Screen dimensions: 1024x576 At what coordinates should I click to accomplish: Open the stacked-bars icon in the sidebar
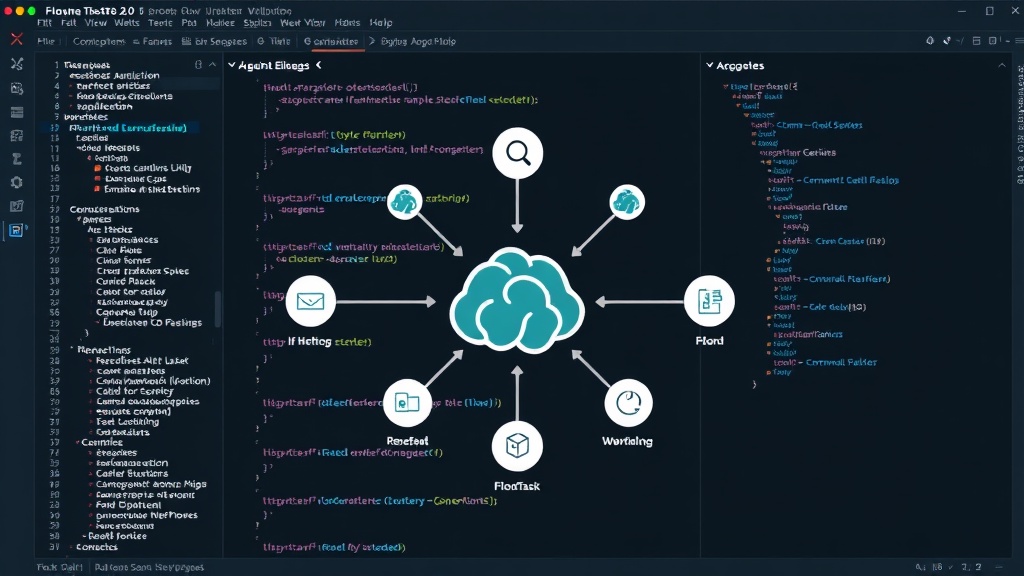(17, 112)
